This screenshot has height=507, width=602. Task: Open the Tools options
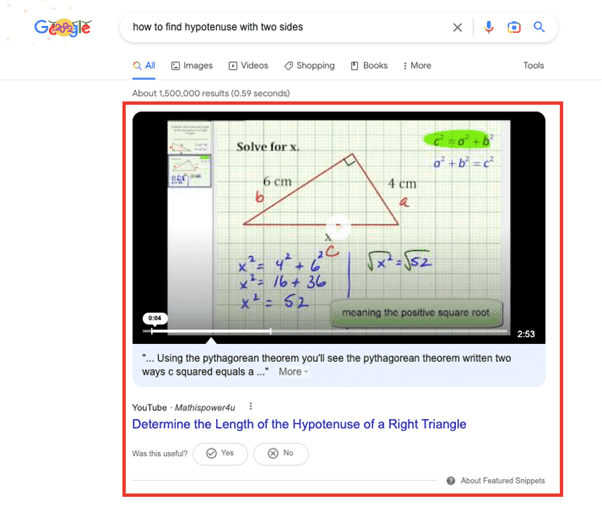[533, 66]
